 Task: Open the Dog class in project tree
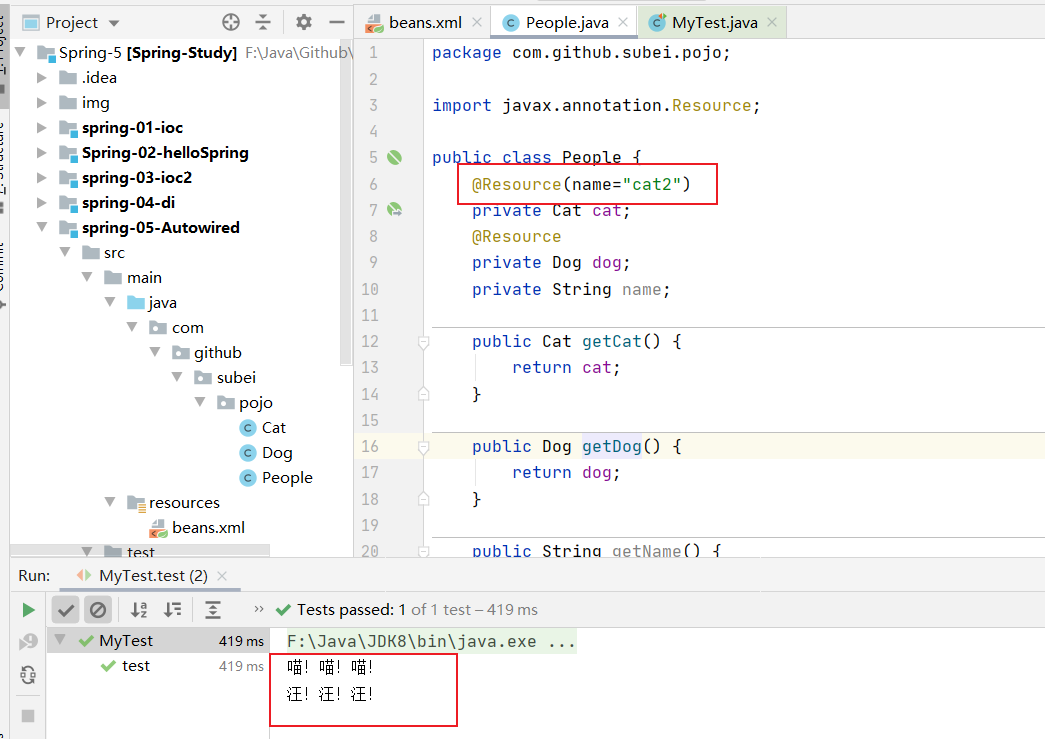click(276, 453)
